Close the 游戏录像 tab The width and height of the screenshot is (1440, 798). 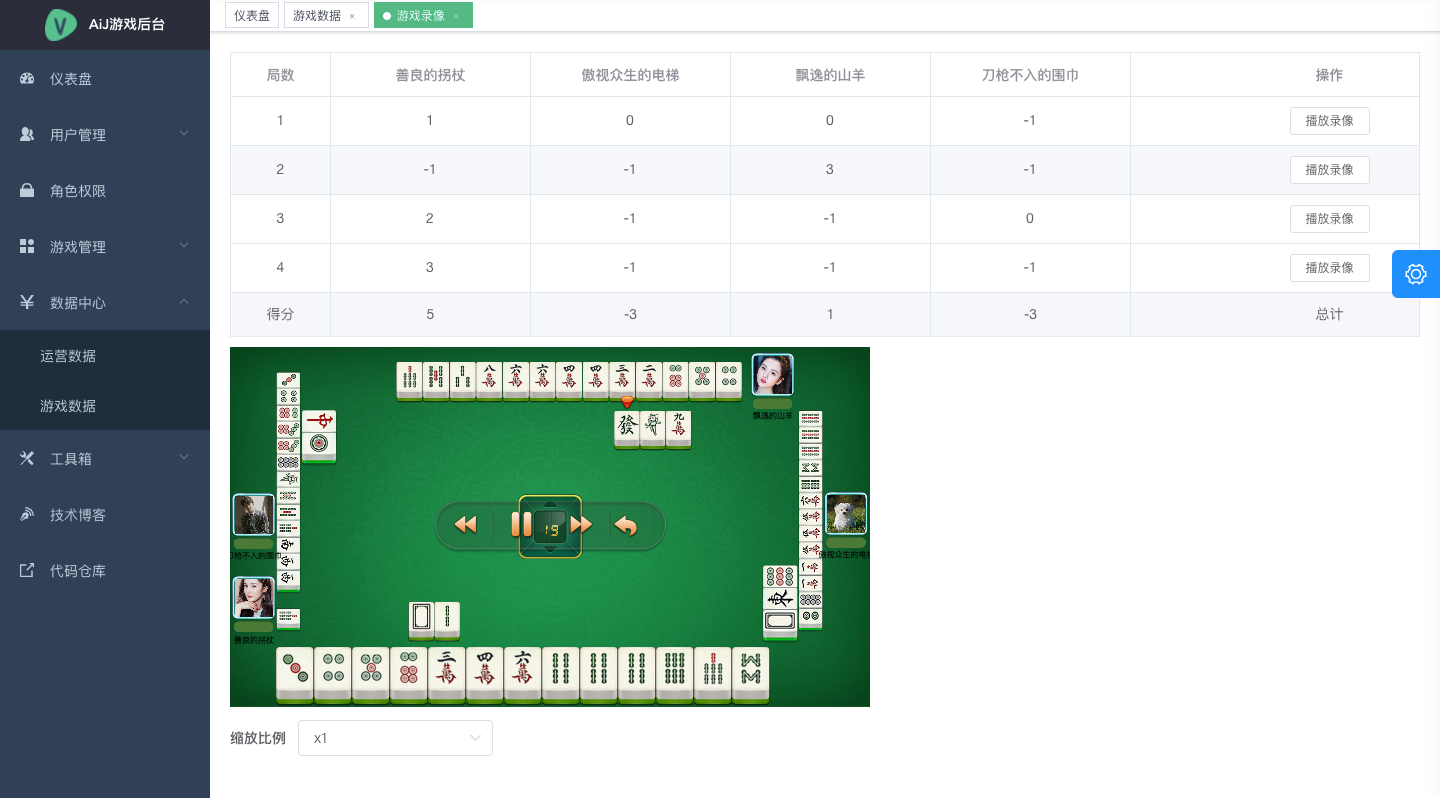pyautogui.click(x=456, y=16)
